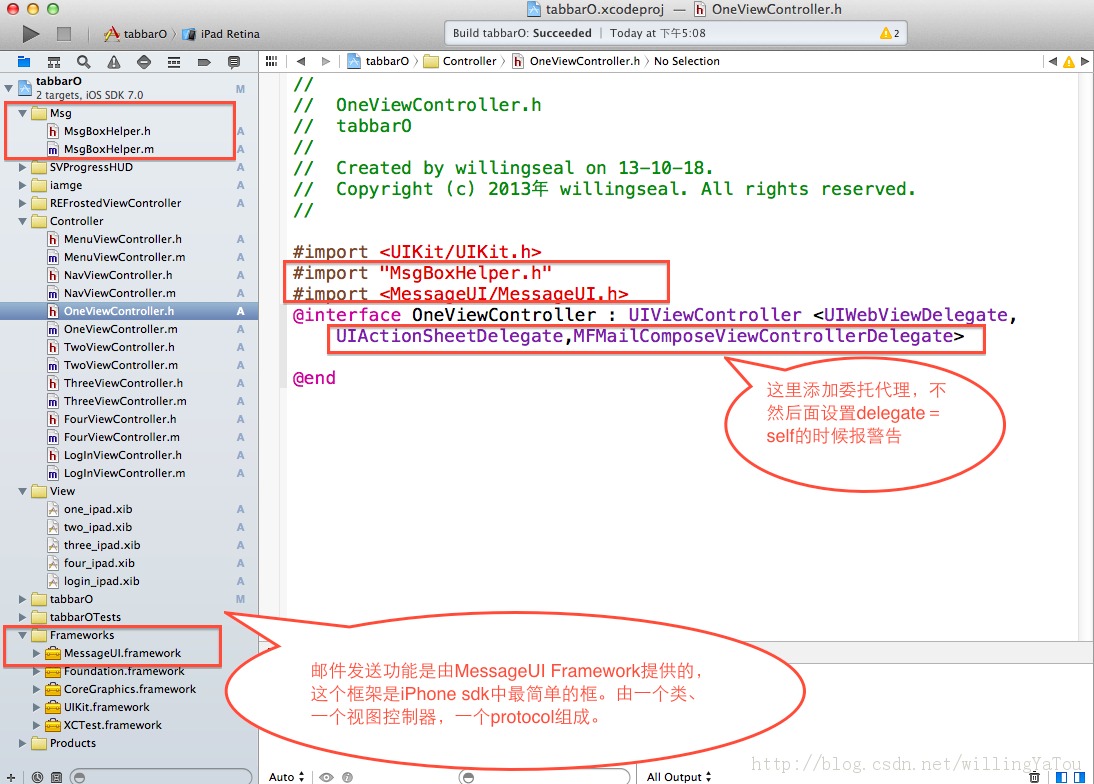Select tabbarO scheme in toolbar
Image resolution: width=1094 pixels, height=784 pixels.
pyautogui.click(x=135, y=33)
